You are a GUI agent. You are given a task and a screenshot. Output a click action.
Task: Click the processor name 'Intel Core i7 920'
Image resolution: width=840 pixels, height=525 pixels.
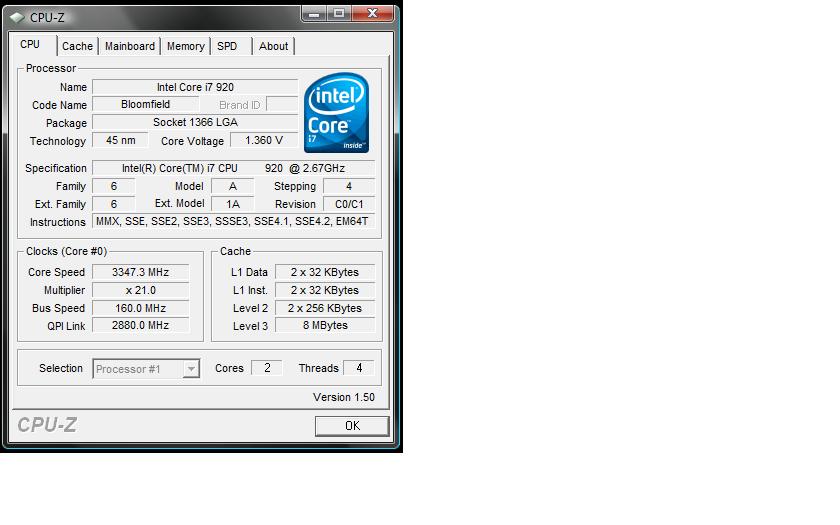[195, 87]
